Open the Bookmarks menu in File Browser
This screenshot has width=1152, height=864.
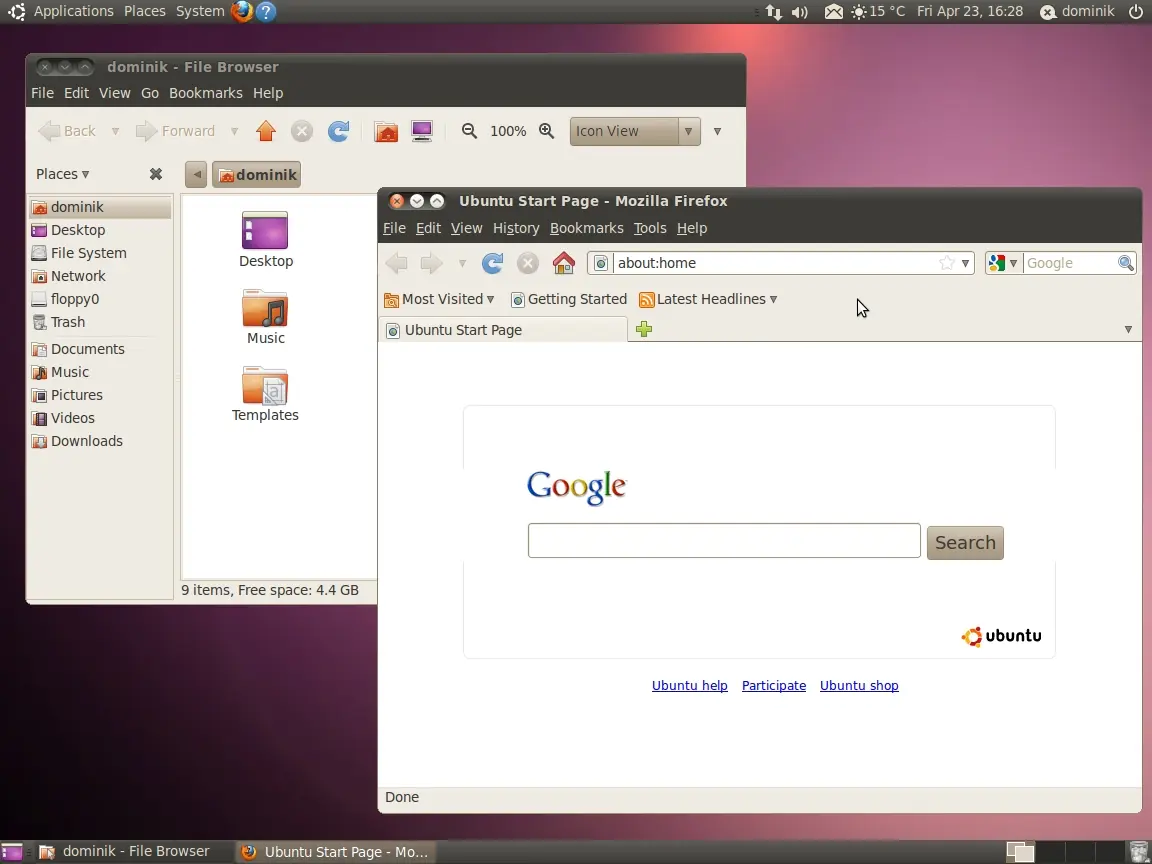pos(206,93)
